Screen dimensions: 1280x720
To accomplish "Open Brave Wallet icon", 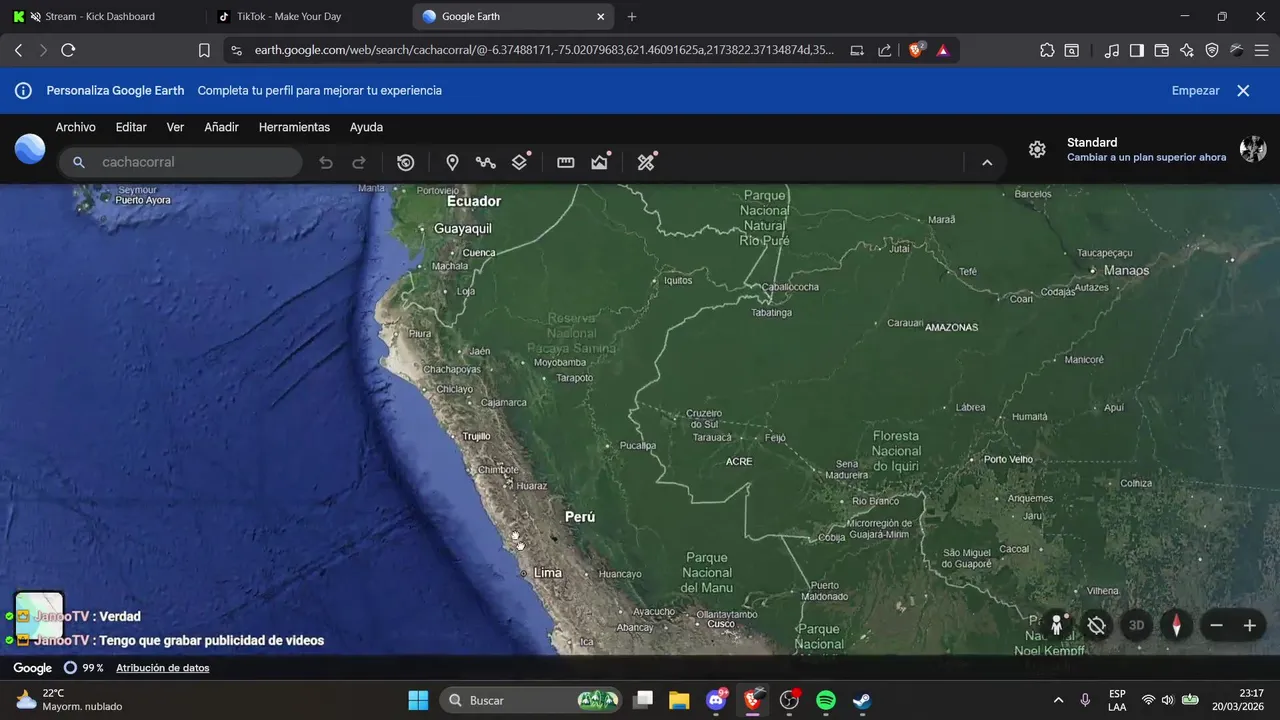I will (x=1162, y=50).
